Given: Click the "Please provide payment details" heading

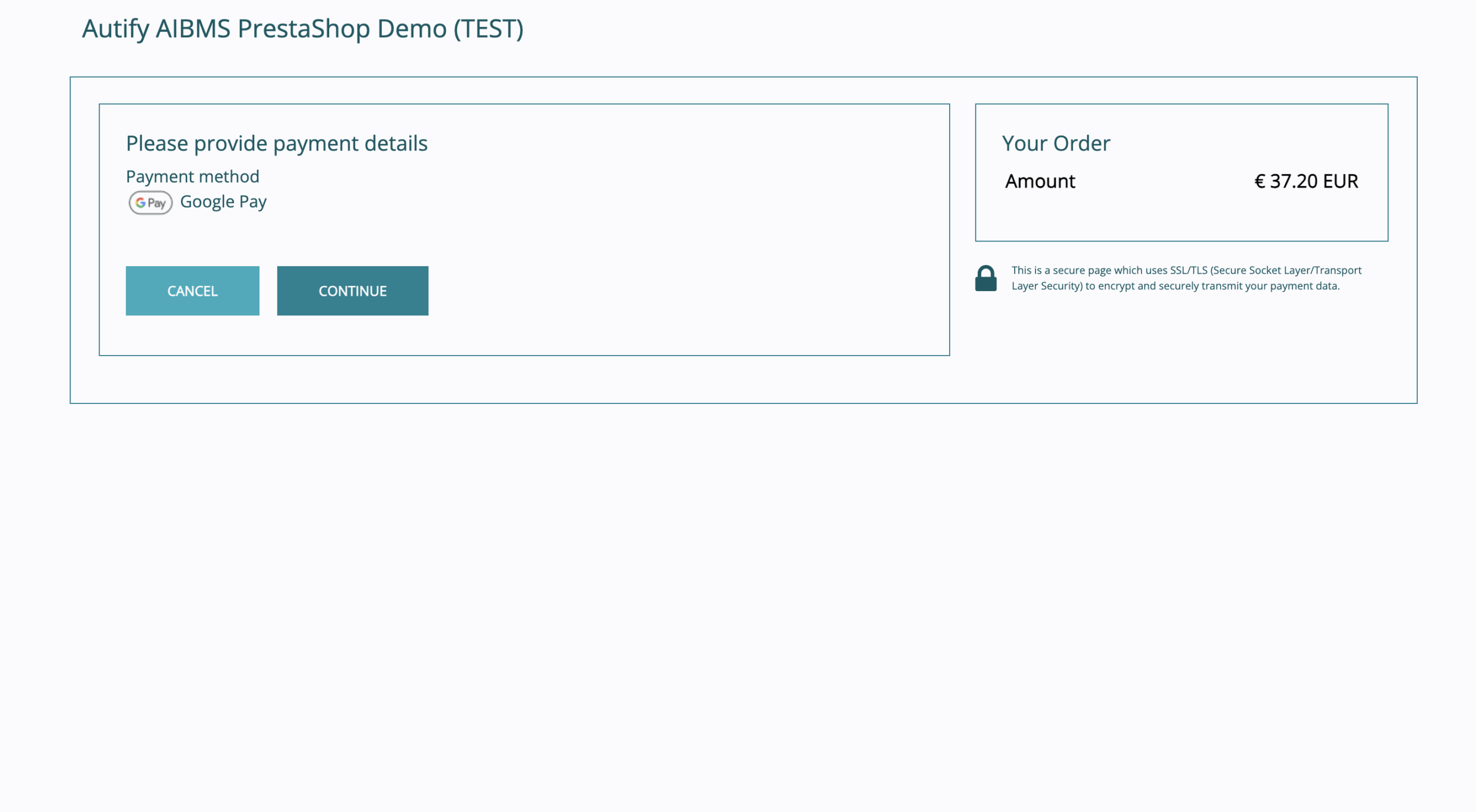Looking at the screenshot, I should (277, 143).
